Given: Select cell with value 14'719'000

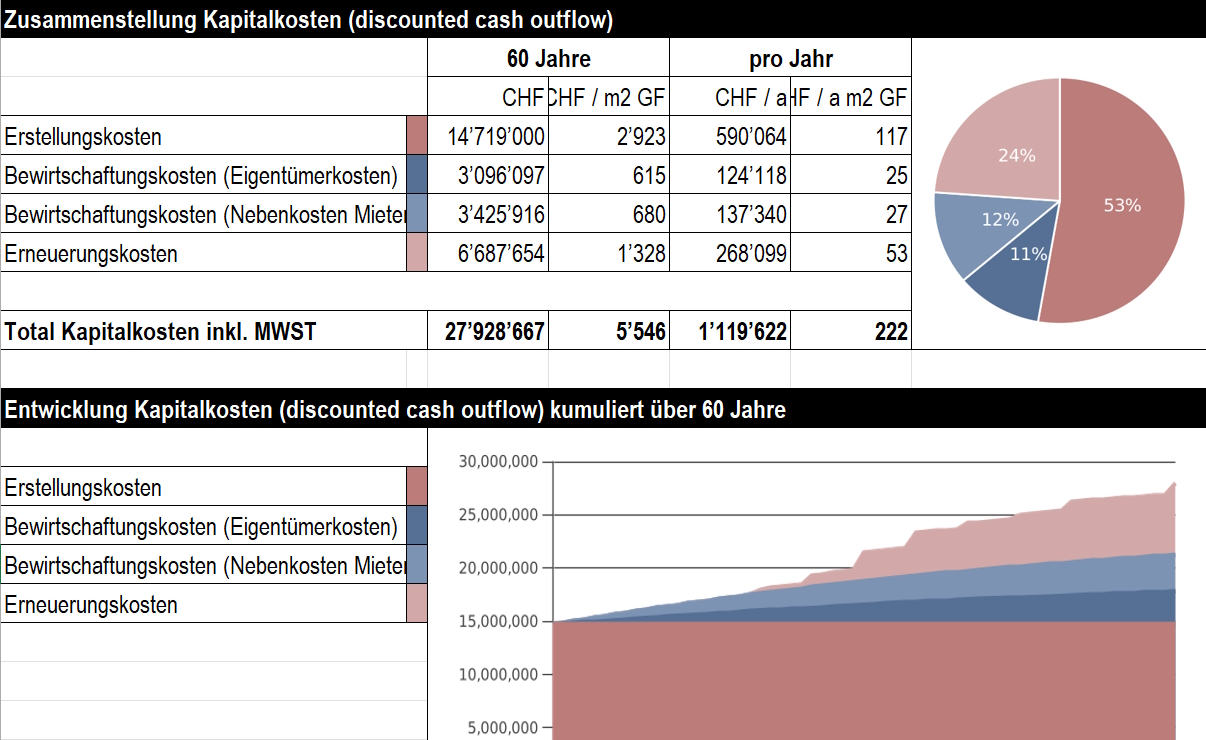Looking at the screenshot, I should pos(488,135).
